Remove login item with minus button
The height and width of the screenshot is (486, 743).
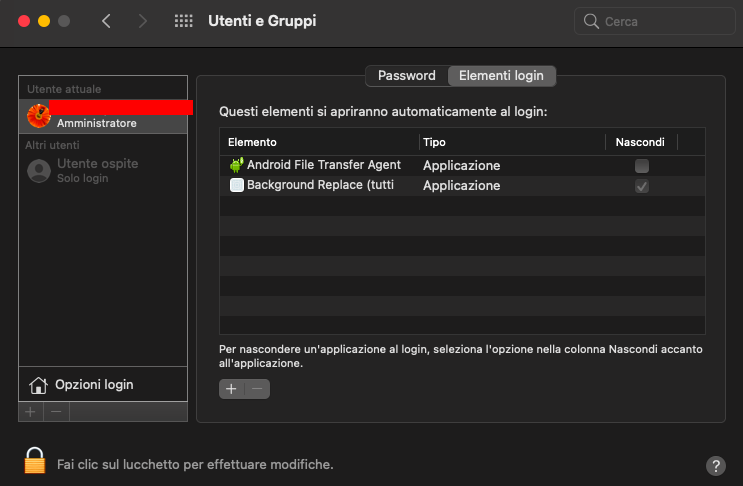pos(257,389)
